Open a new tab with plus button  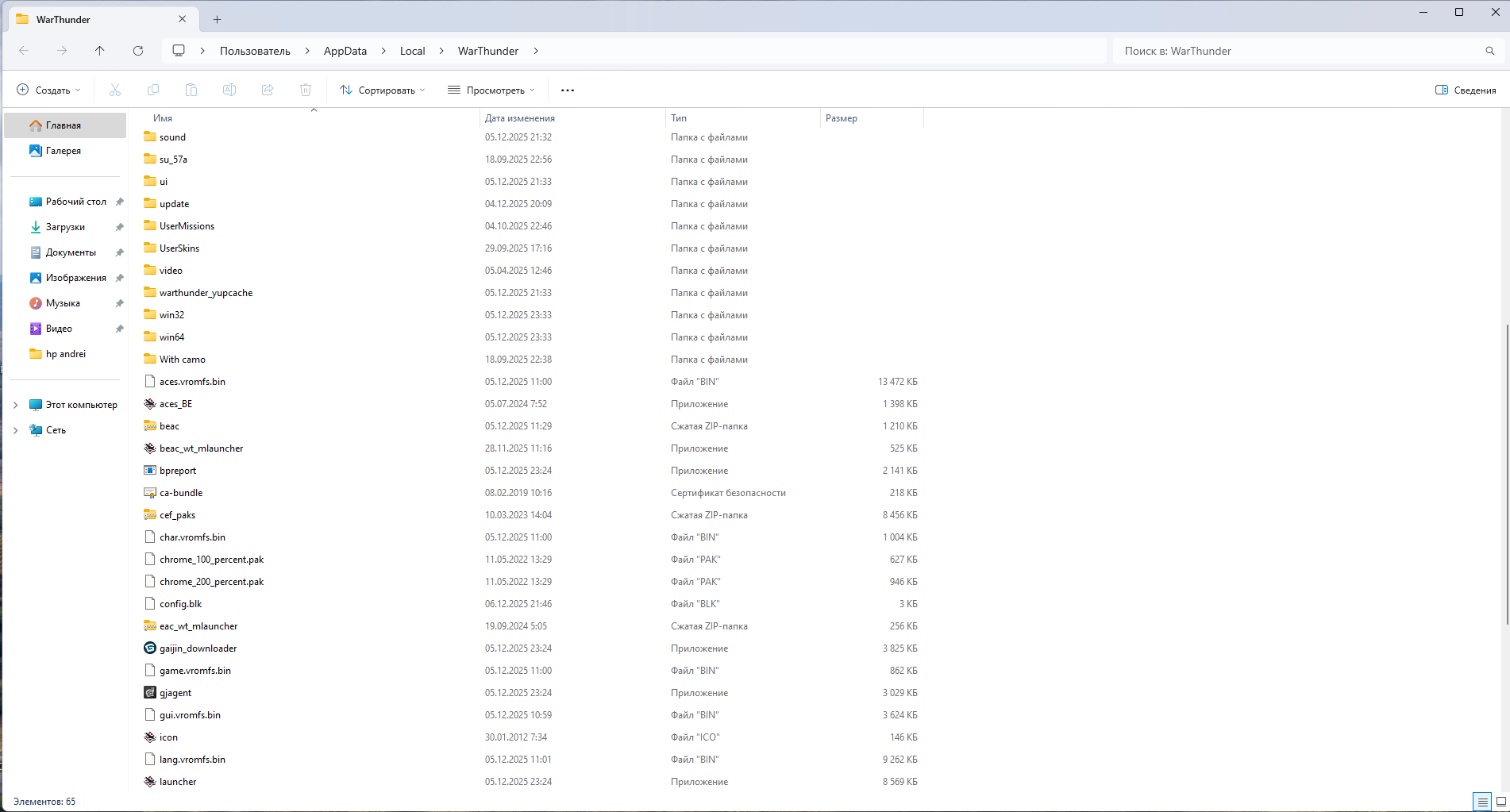point(217,19)
